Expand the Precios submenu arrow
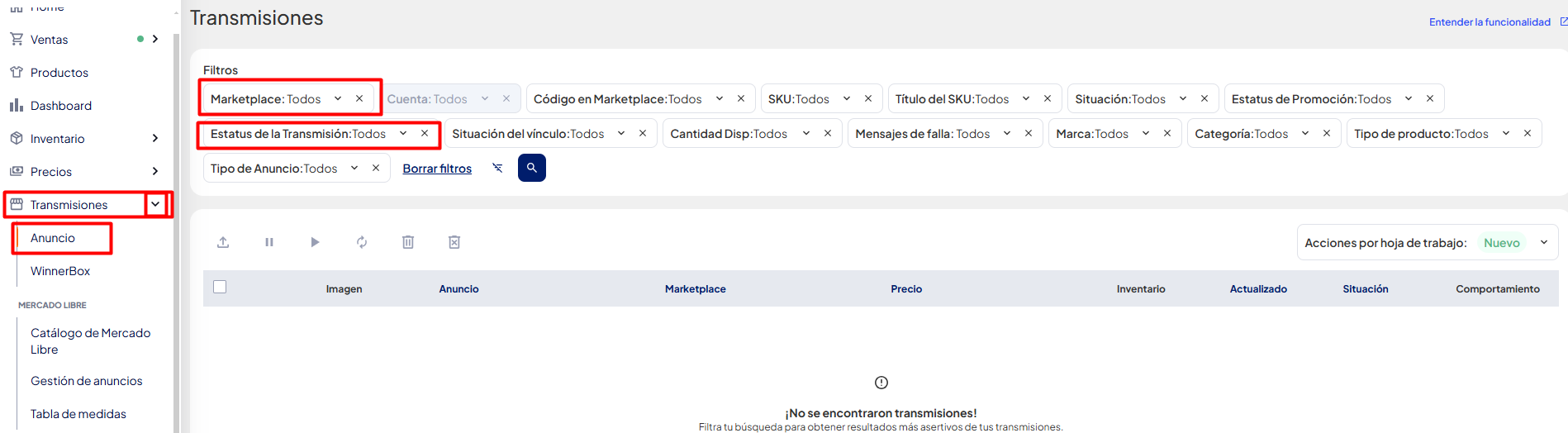 point(155,171)
